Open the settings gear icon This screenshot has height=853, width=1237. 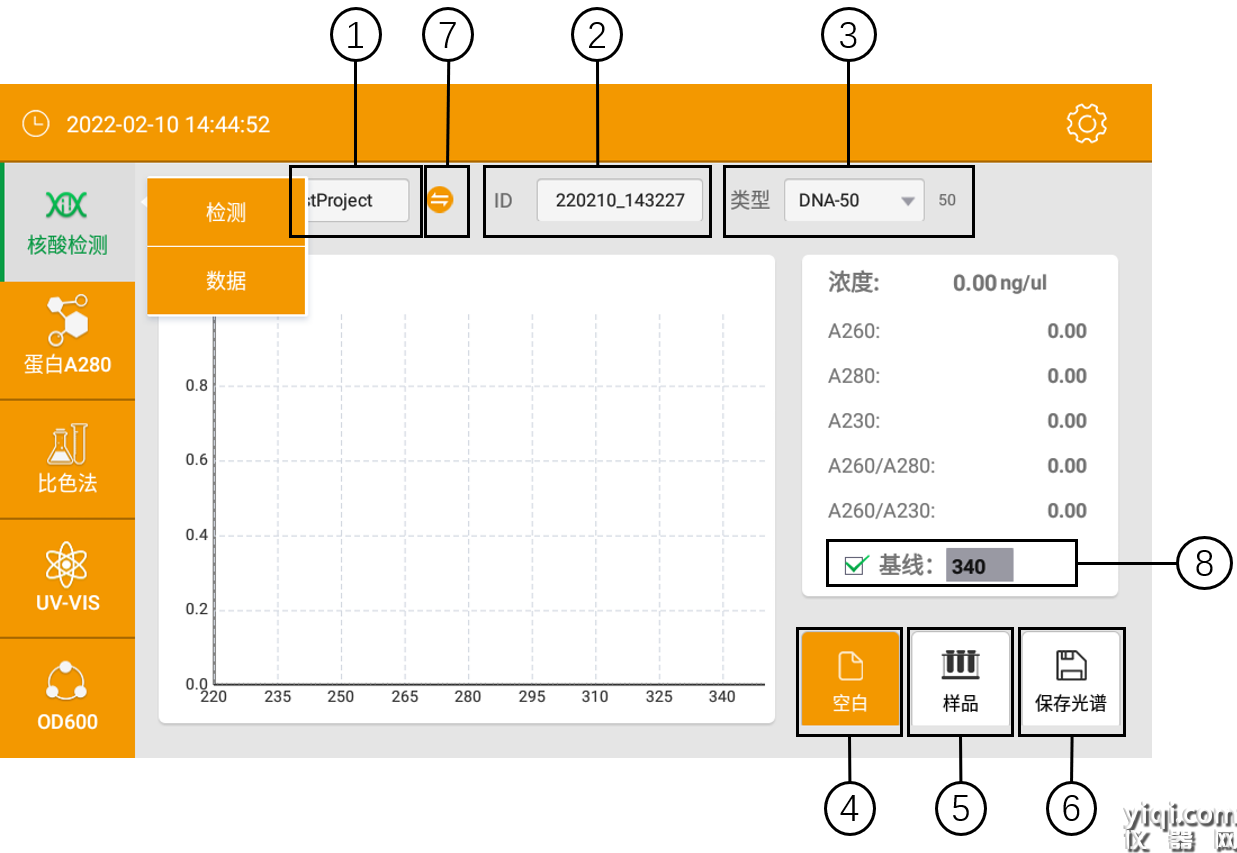coord(1086,123)
